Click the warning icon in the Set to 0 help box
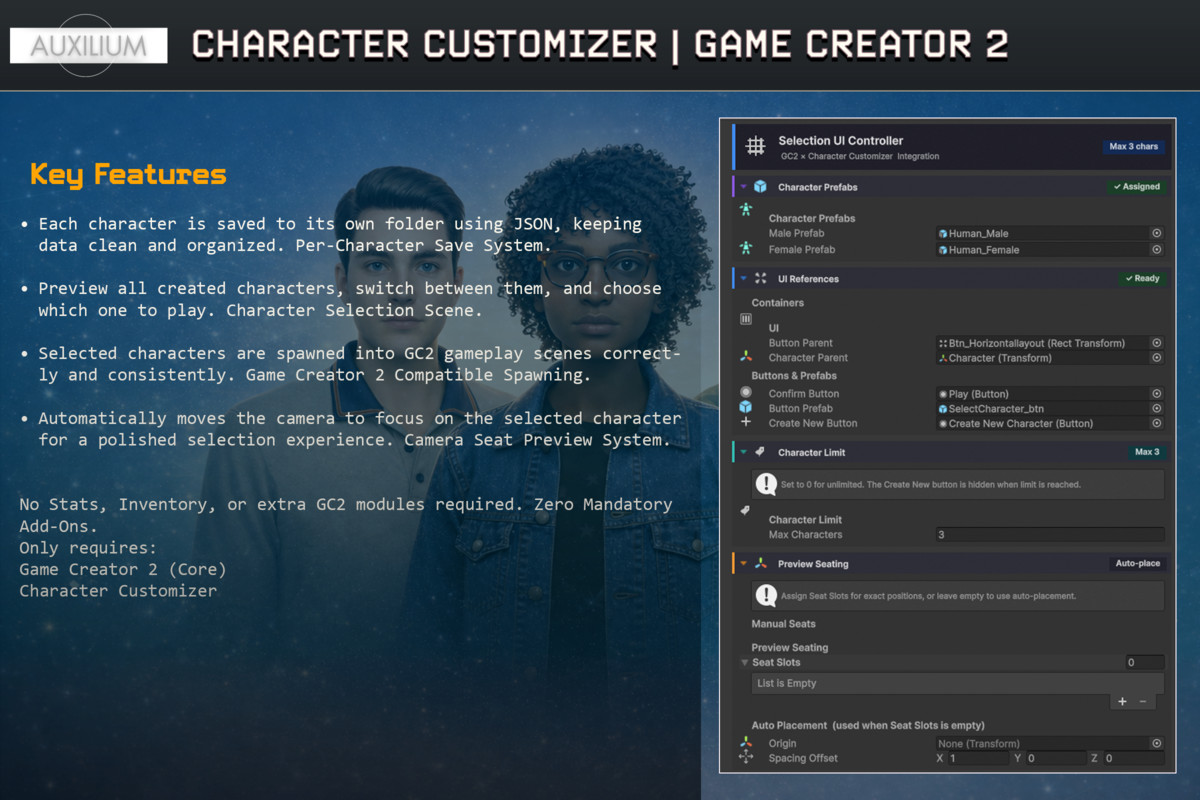The width and height of the screenshot is (1200, 800). pyautogui.click(x=766, y=485)
